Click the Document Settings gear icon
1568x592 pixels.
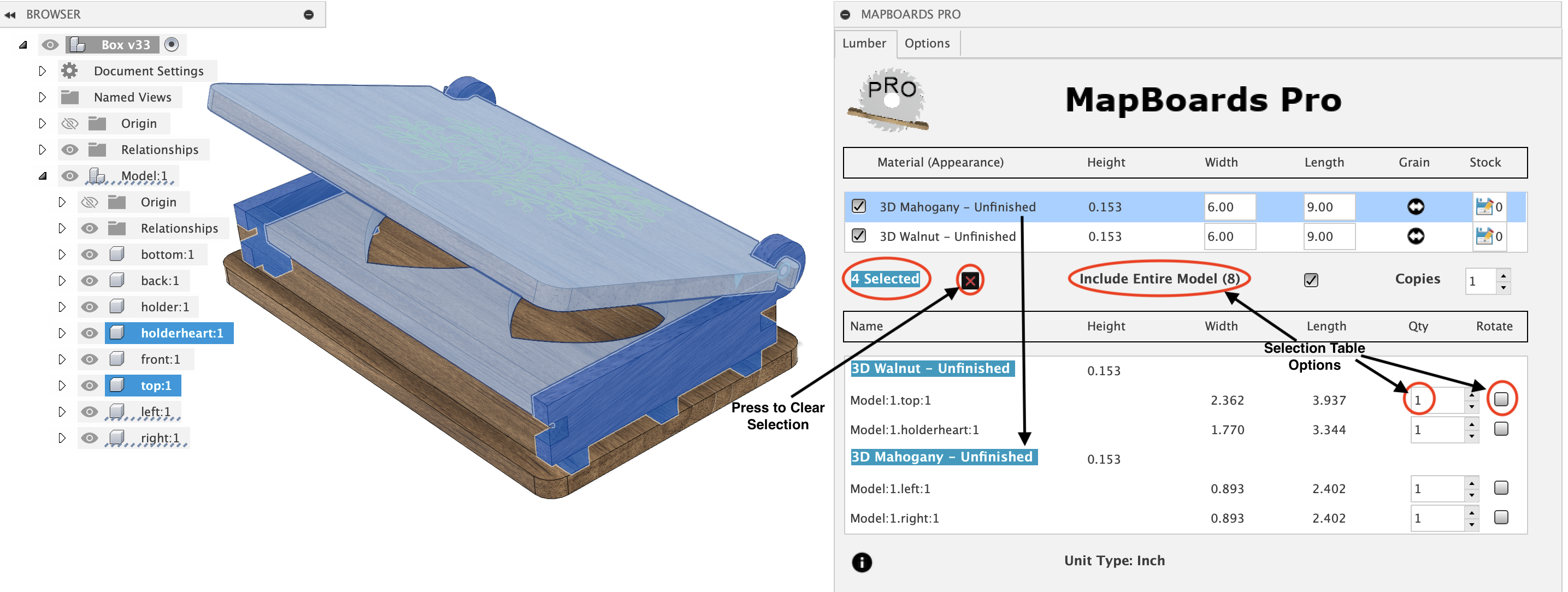point(69,70)
